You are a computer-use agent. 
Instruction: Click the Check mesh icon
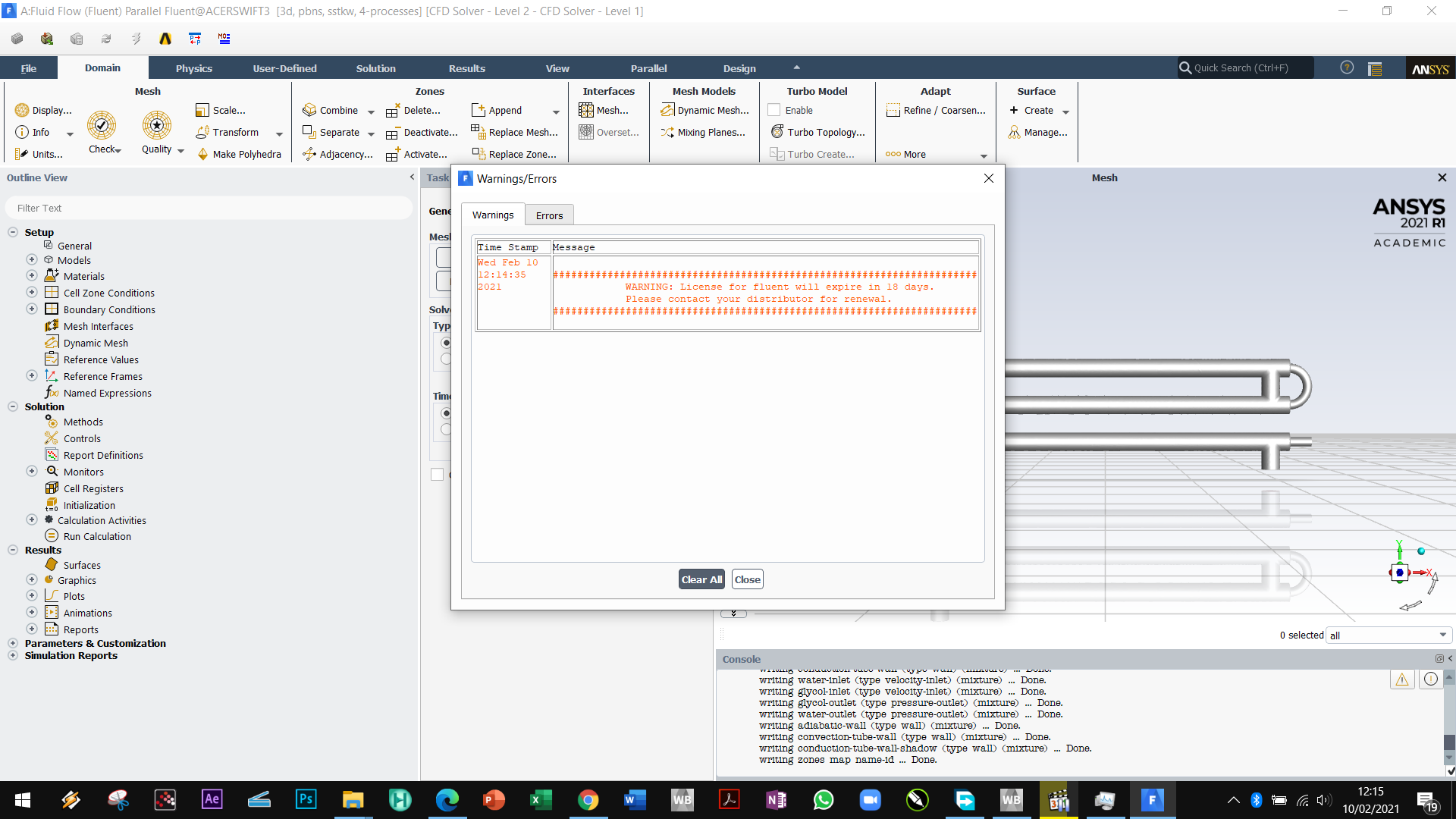click(x=102, y=125)
